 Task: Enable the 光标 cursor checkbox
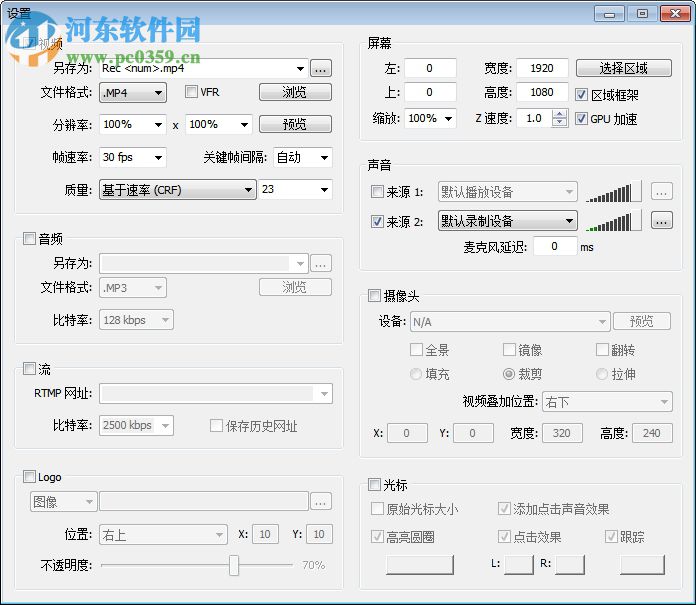[374, 484]
